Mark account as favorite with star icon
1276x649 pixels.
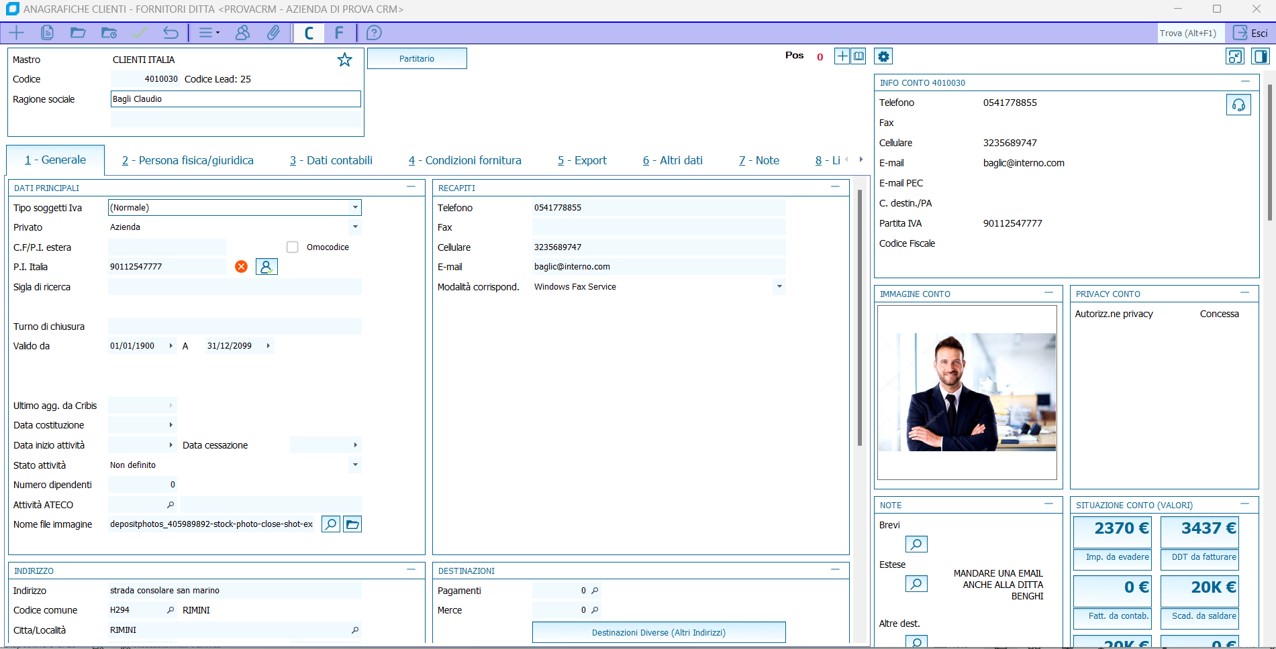click(x=345, y=60)
